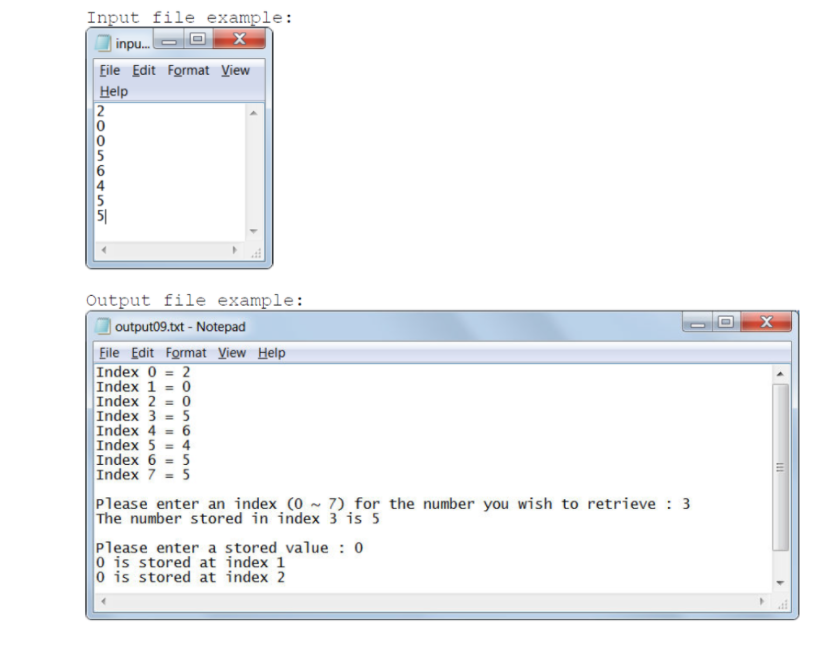The height and width of the screenshot is (658, 833).
Task: Open the Edit menu of the input window
Action: coord(144,71)
